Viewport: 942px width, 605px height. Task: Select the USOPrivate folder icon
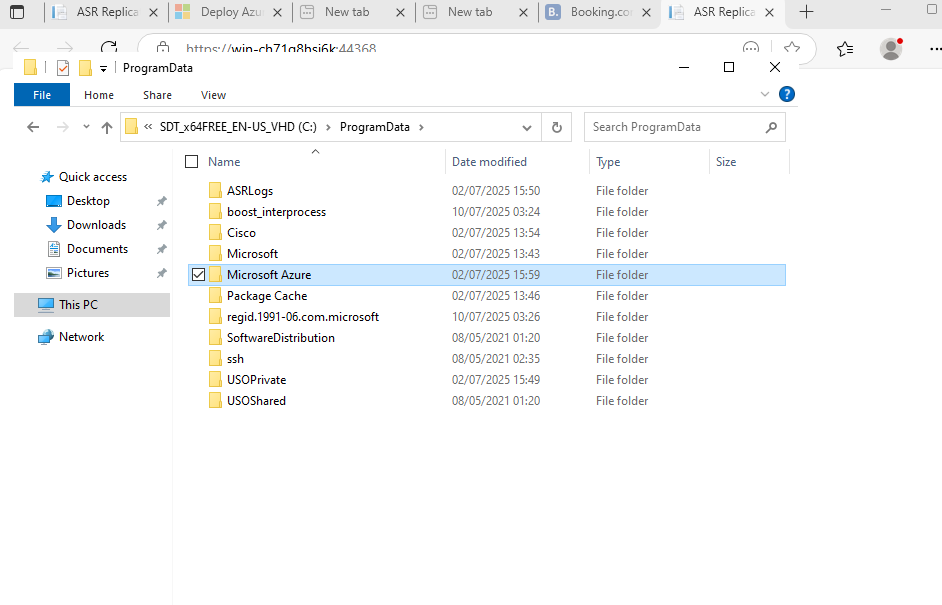pos(215,380)
